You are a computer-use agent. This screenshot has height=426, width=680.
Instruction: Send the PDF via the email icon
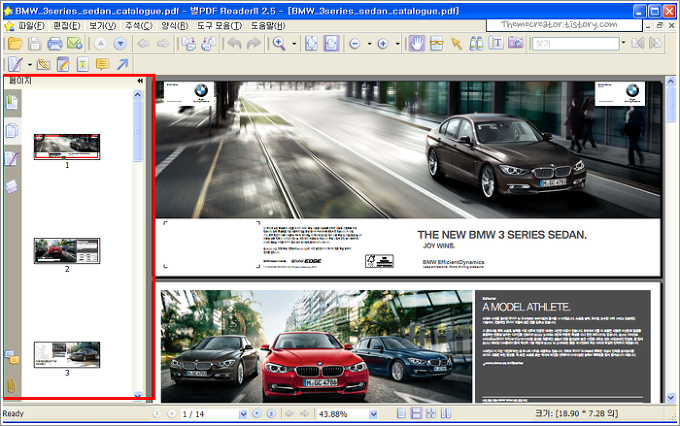tap(75, 43)
